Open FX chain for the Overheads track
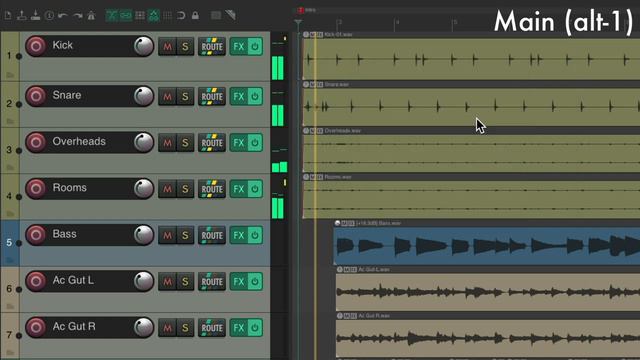The width and height of the screenshot is (640, 360). 238,143
